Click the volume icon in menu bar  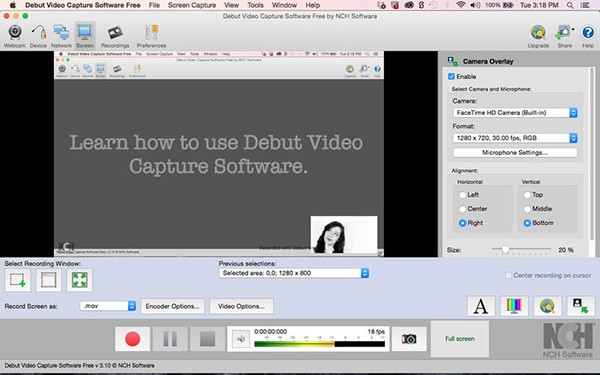475,5
